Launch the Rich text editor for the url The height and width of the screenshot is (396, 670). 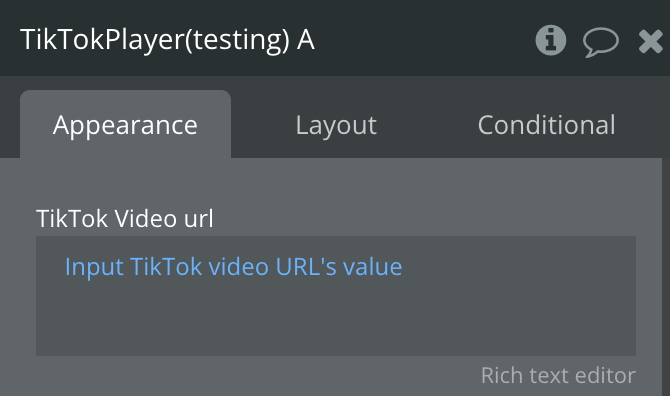(558, 375)
